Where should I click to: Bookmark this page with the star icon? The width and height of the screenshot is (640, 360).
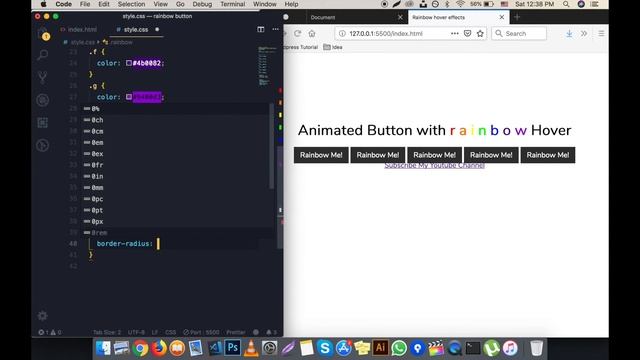pos(480,33)
